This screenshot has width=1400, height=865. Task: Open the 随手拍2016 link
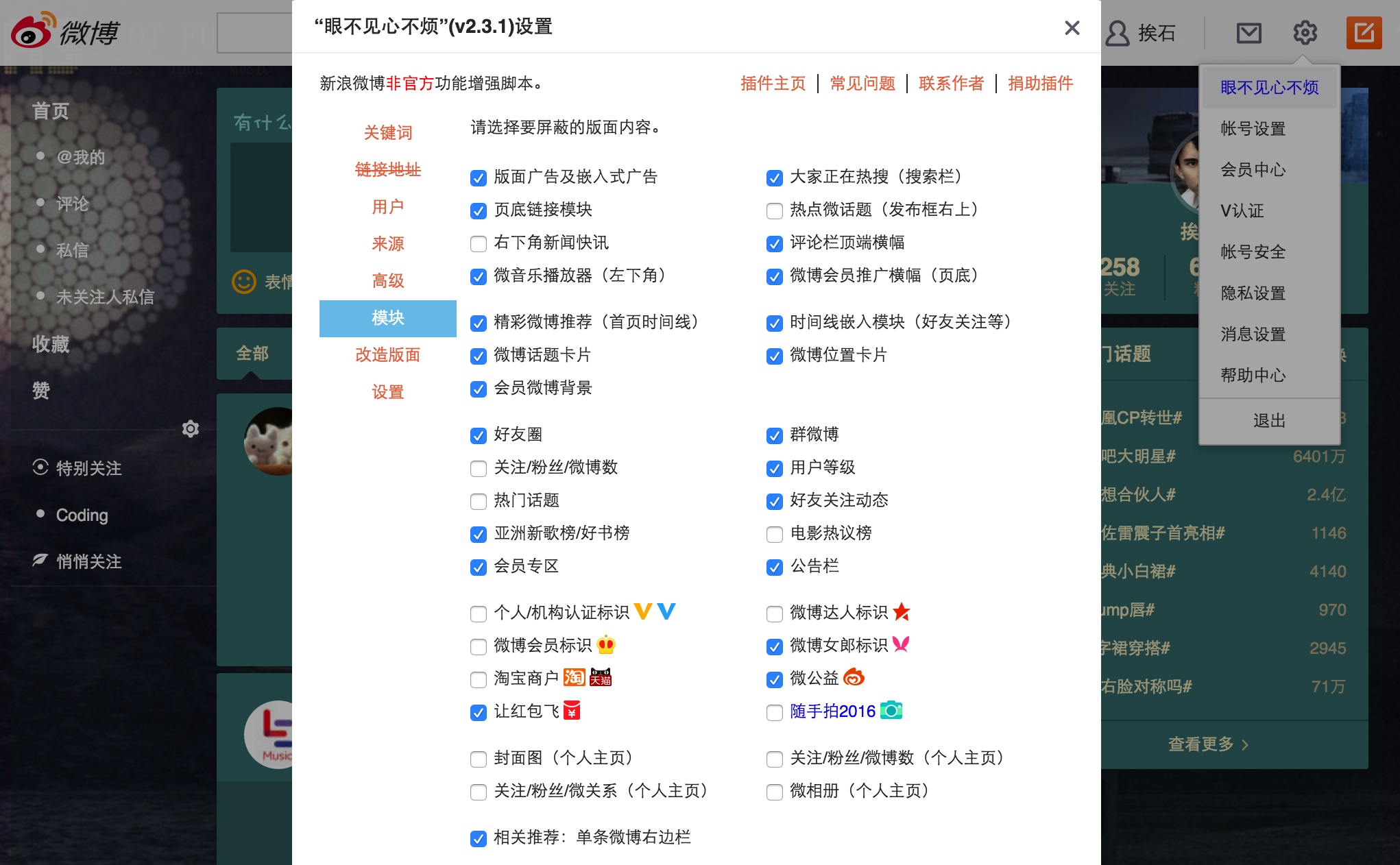coord(832,711)
